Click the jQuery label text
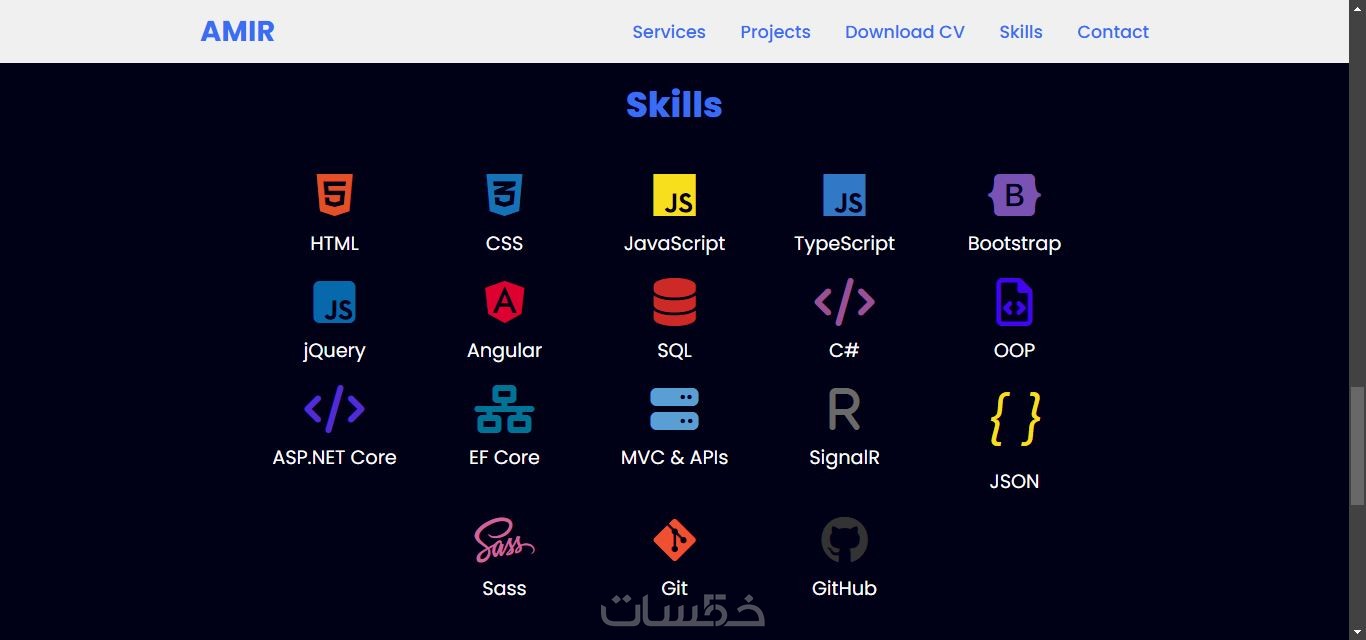Image resolution: width=1366 pixels, height=640 pixels. tap(334, 351)
